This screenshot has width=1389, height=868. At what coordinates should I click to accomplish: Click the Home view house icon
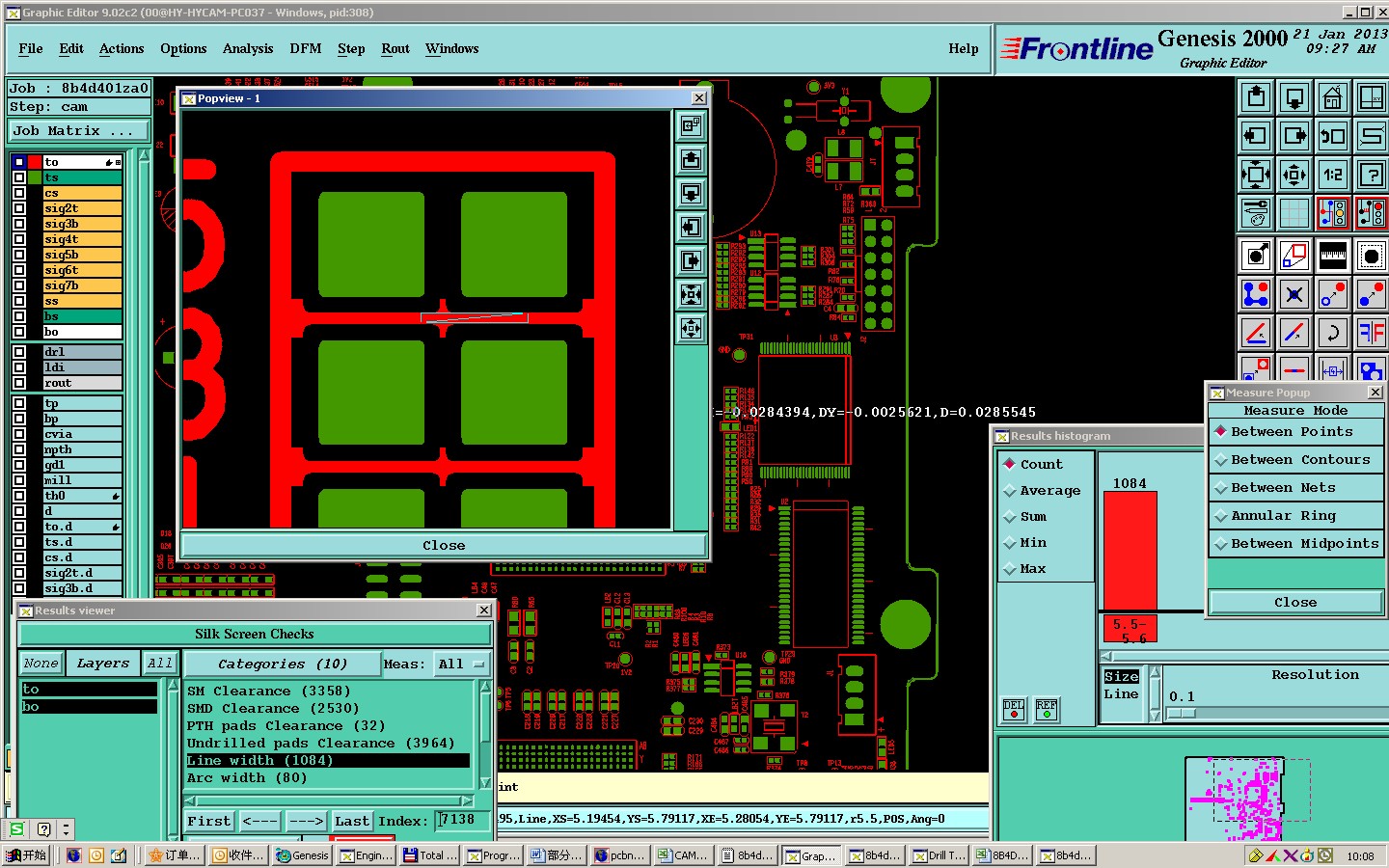pyautogui.click(x=1333, y=97)
